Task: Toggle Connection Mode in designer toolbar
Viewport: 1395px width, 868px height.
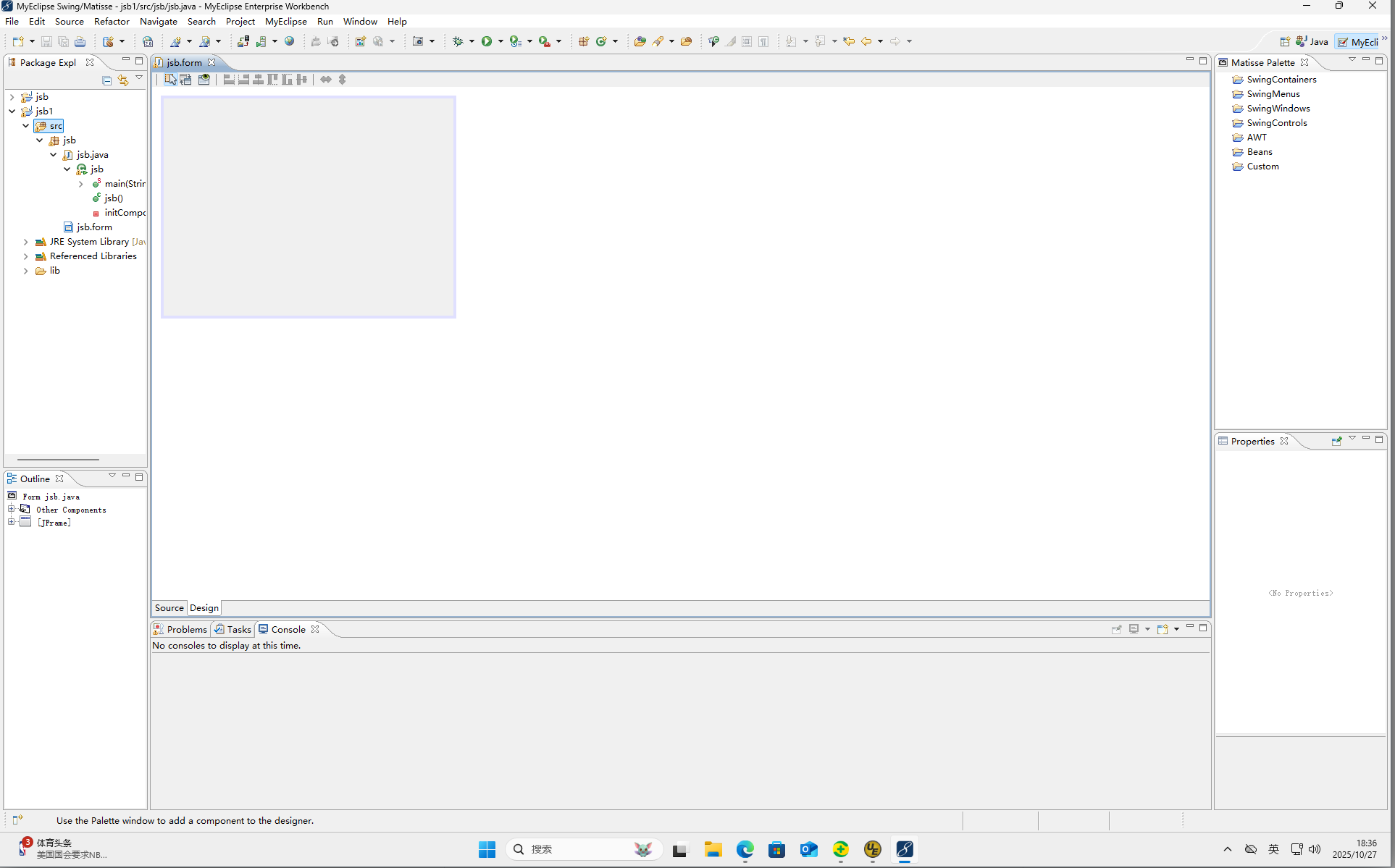Action: coord(186,80)
